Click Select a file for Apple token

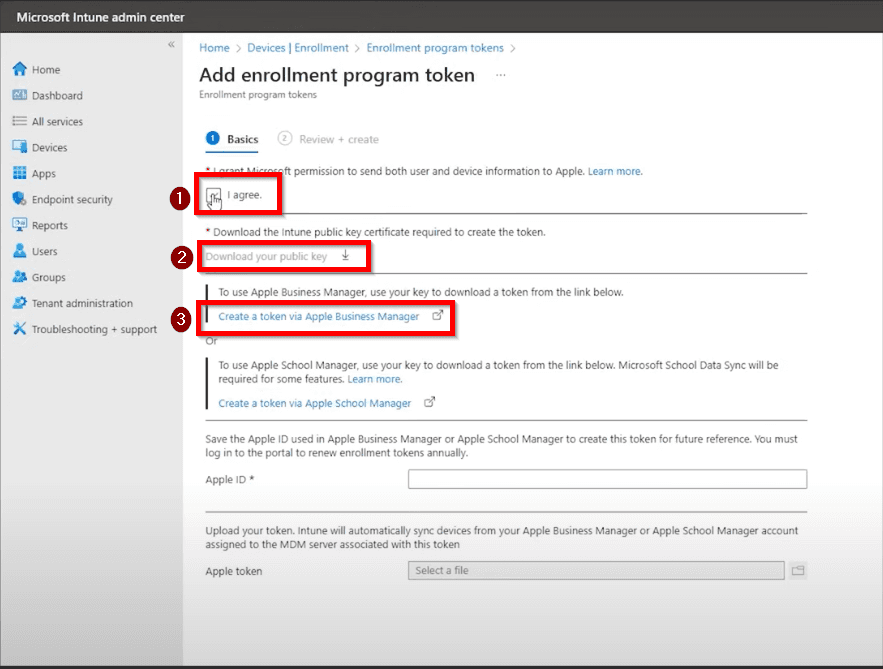[595, 570]
